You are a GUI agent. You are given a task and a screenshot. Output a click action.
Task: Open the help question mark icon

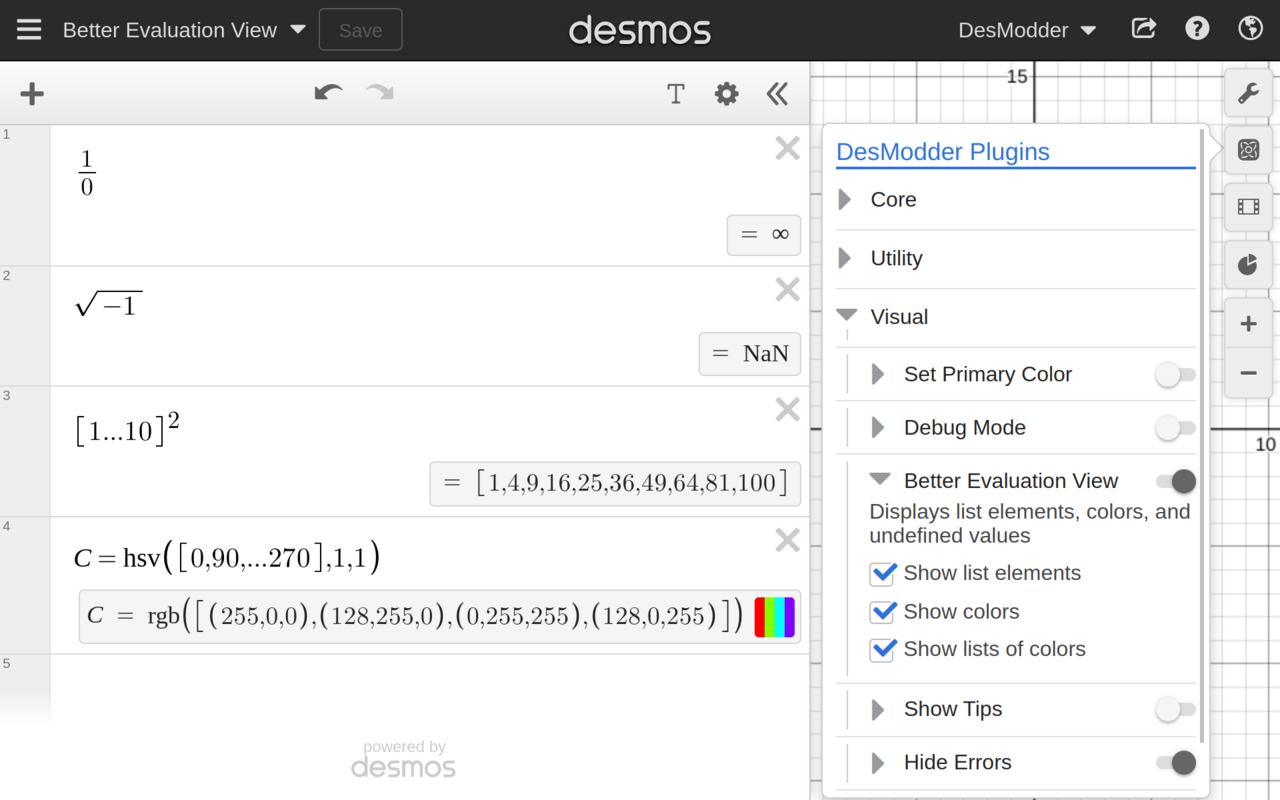[1197, 28]
